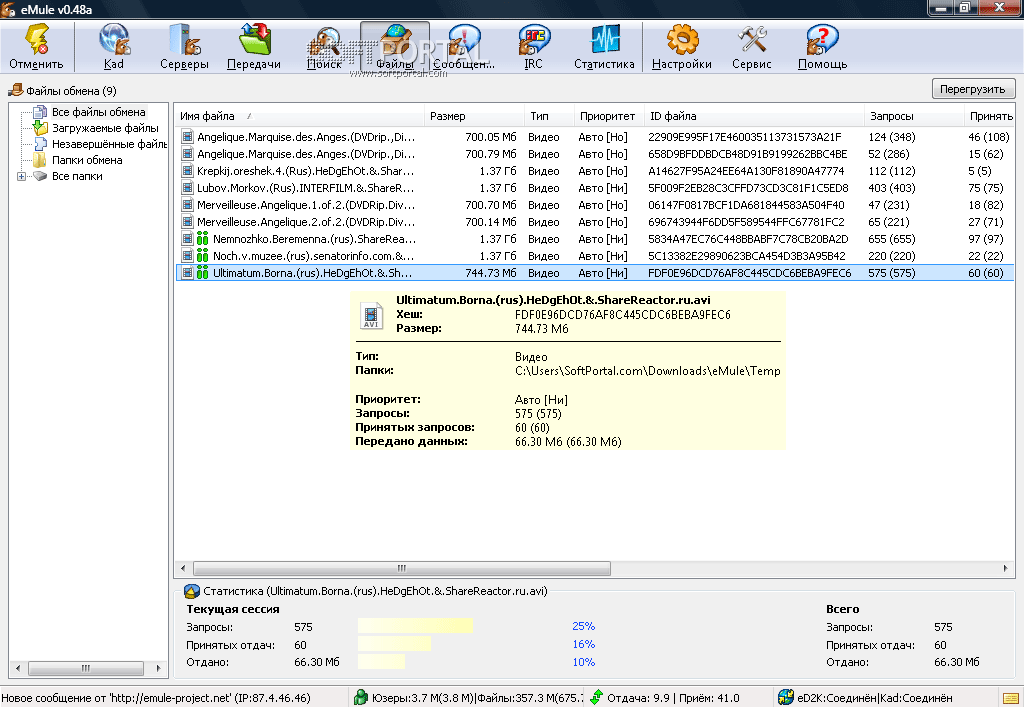
Task: Click the video file icon of Lubov.Morkov
Action: point(187,188)
